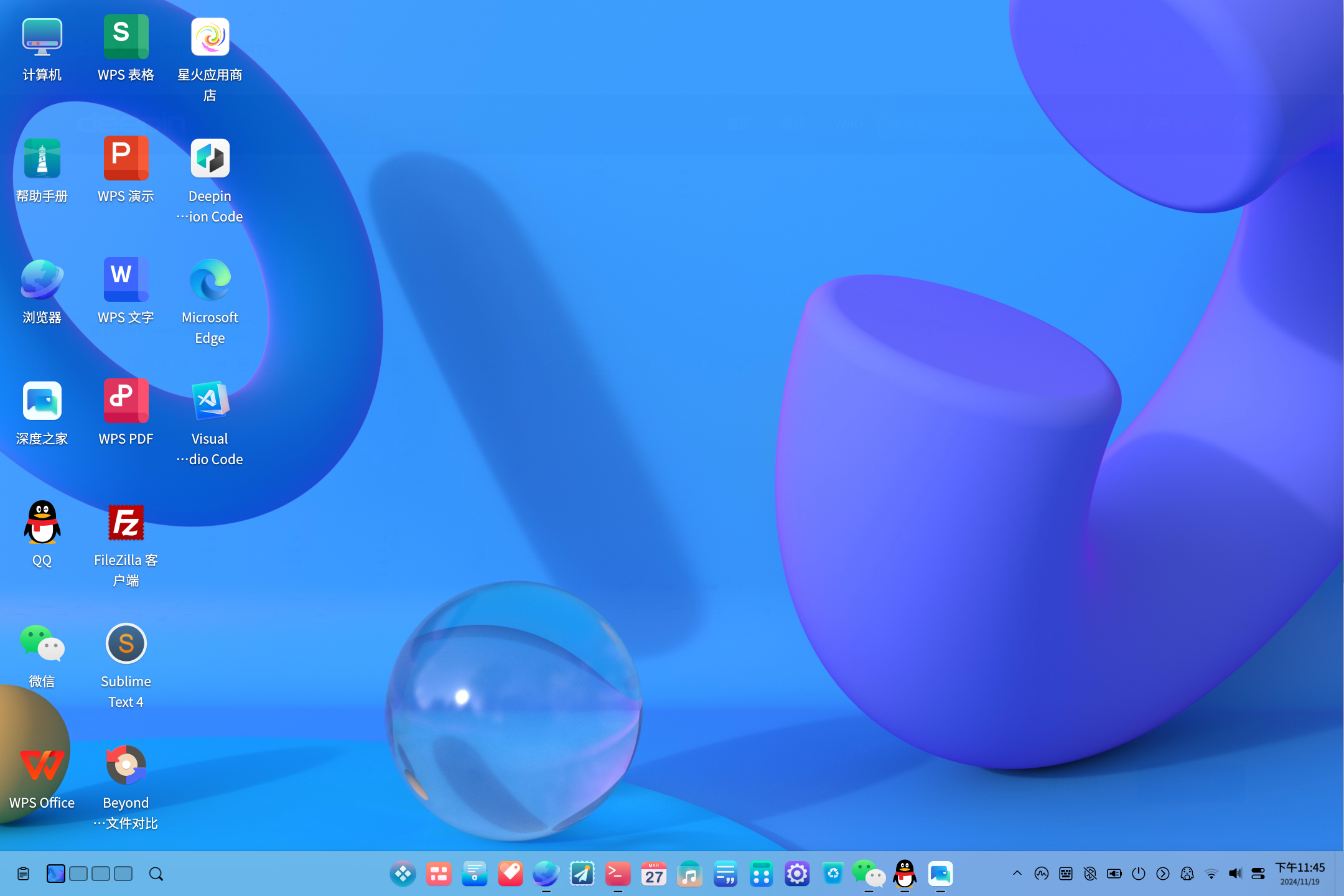Screen dimensions: 1344x896
Task: Open the Wi-Fi network tray icon
Action: [x=1211, y=874]
